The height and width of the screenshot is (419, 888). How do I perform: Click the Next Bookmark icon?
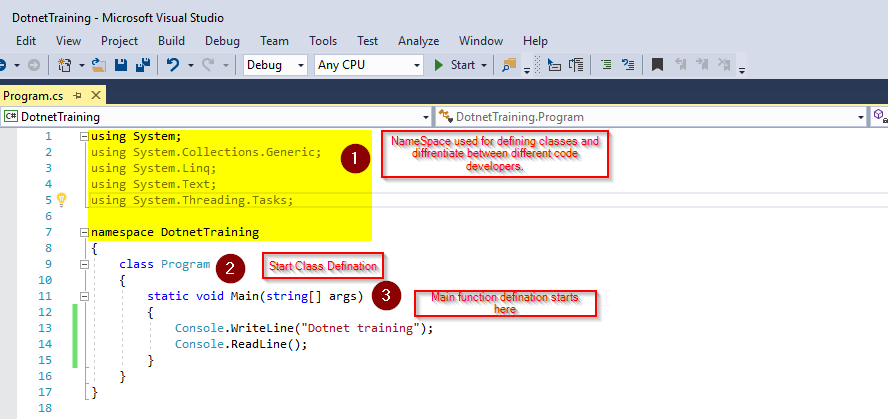pos(702,65)
